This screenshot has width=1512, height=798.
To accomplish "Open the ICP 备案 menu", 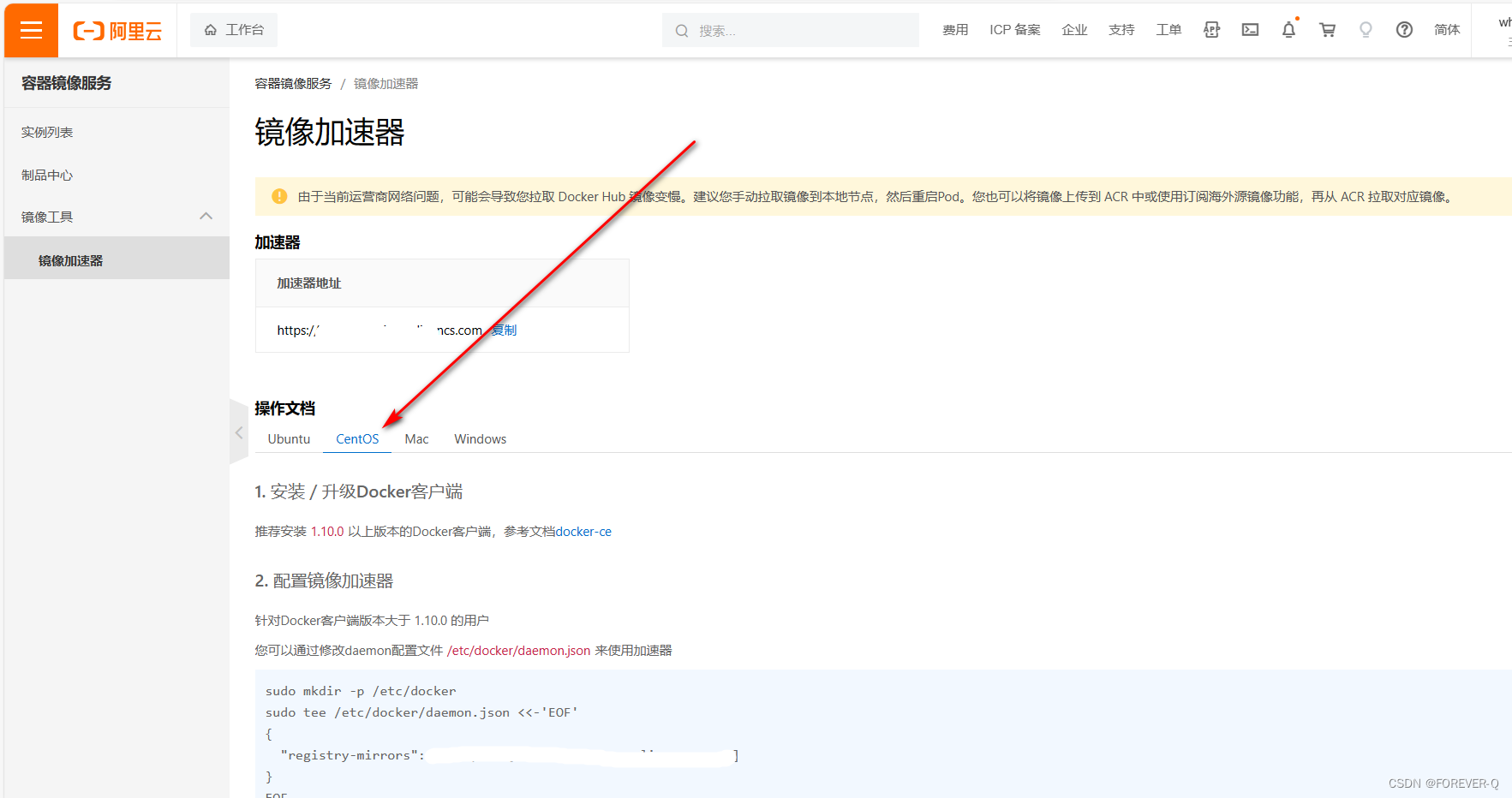I will [x=1015, y=30].
